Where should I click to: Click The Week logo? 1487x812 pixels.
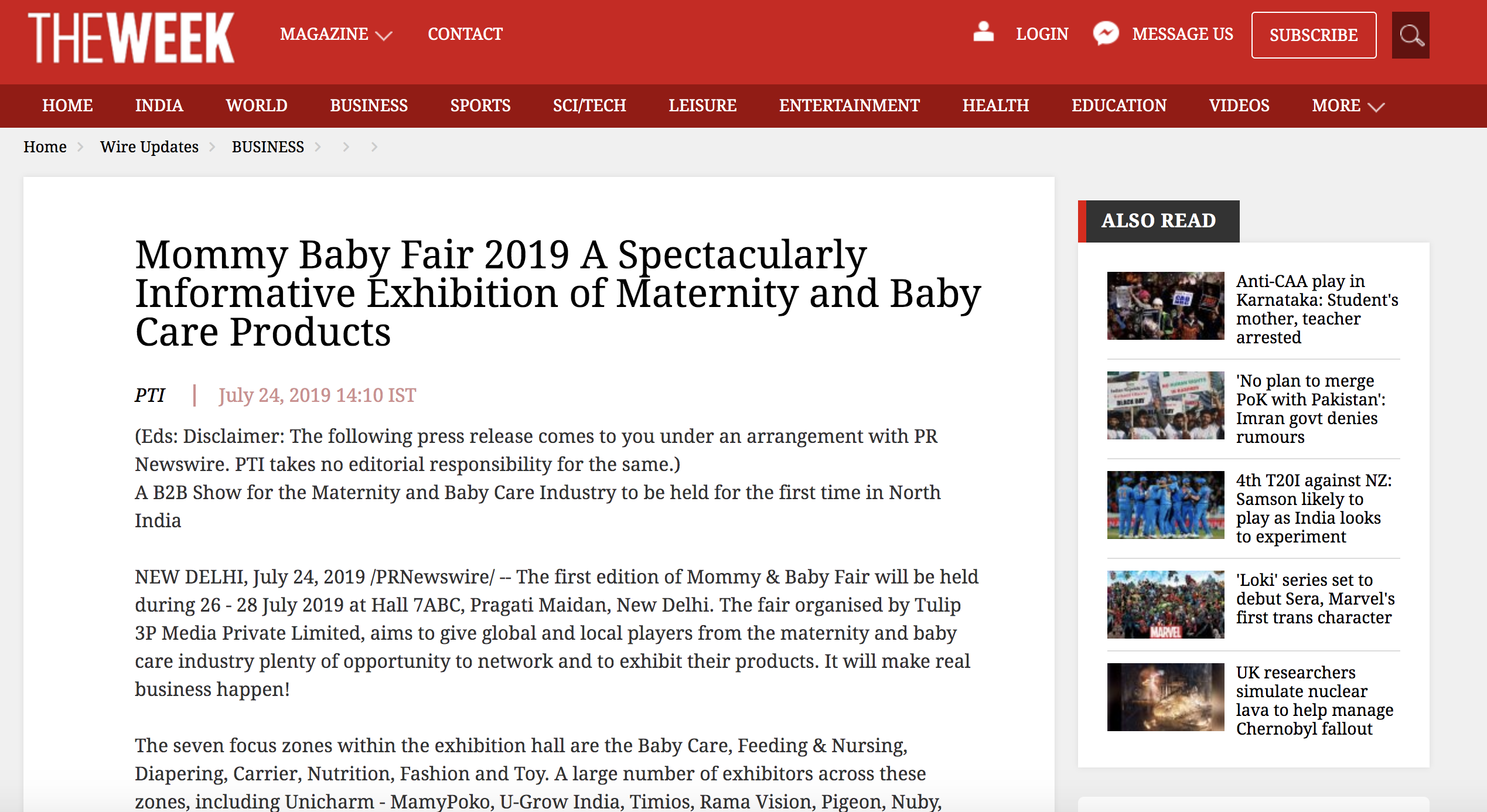pos(131,37)
